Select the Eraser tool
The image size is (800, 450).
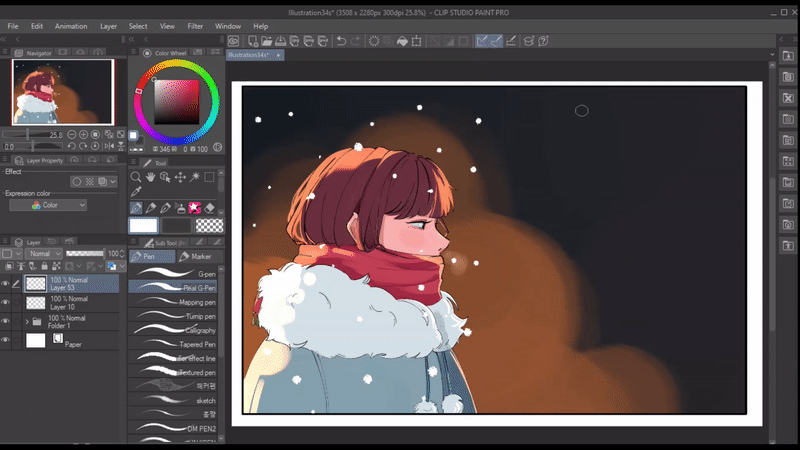[x=209, y=208]
